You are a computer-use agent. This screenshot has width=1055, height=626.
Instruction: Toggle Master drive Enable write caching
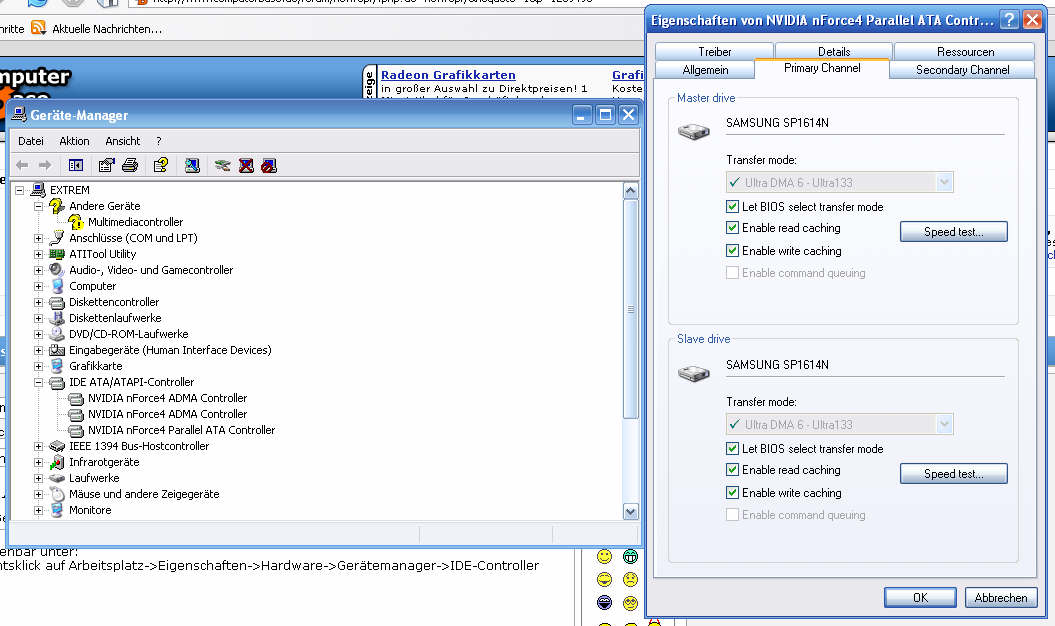point(732,250)
